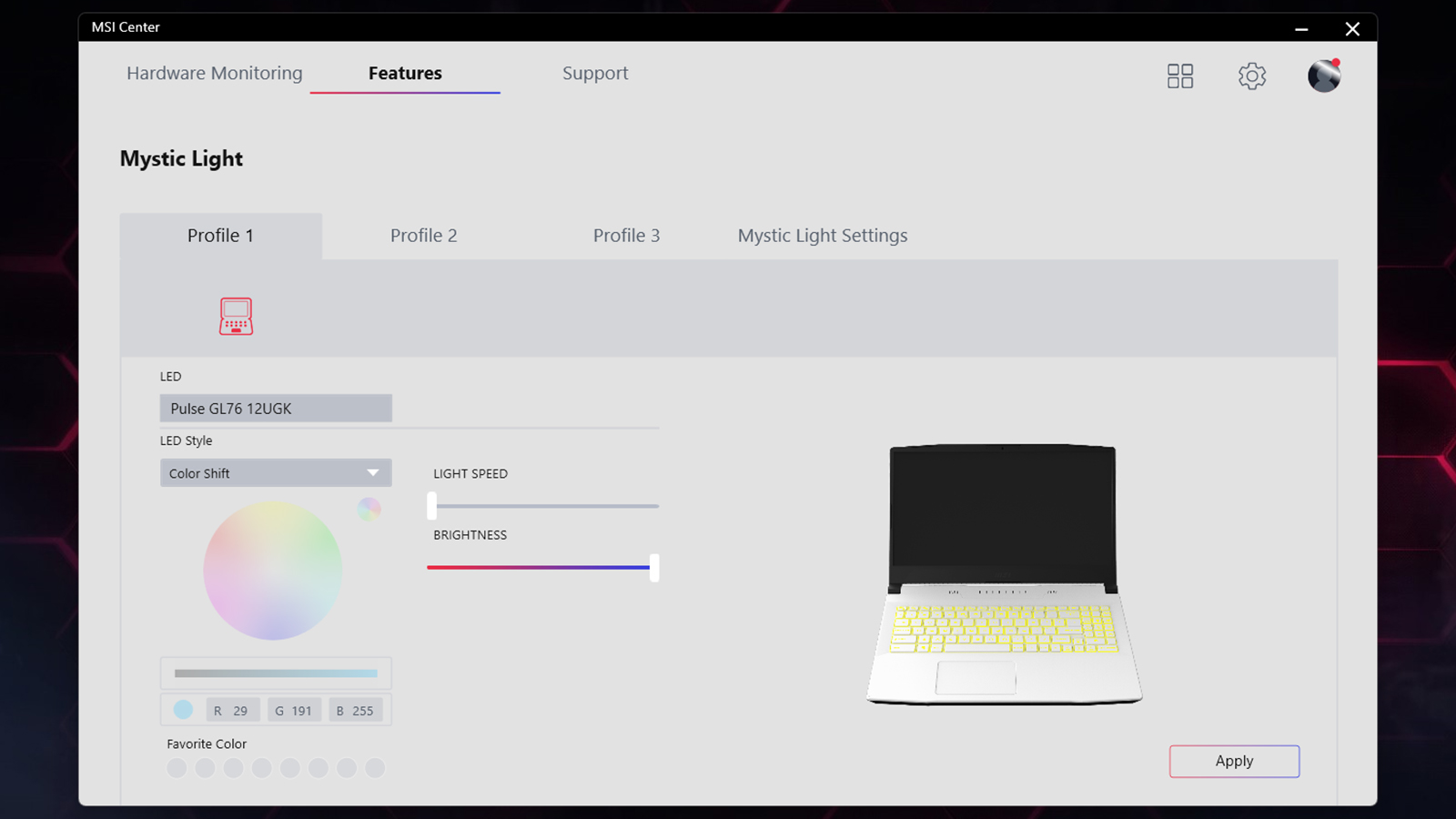Open Mystic Light Settings tab
The width and height of the screenshot is (1456, 819).
[x=823, y=236]
